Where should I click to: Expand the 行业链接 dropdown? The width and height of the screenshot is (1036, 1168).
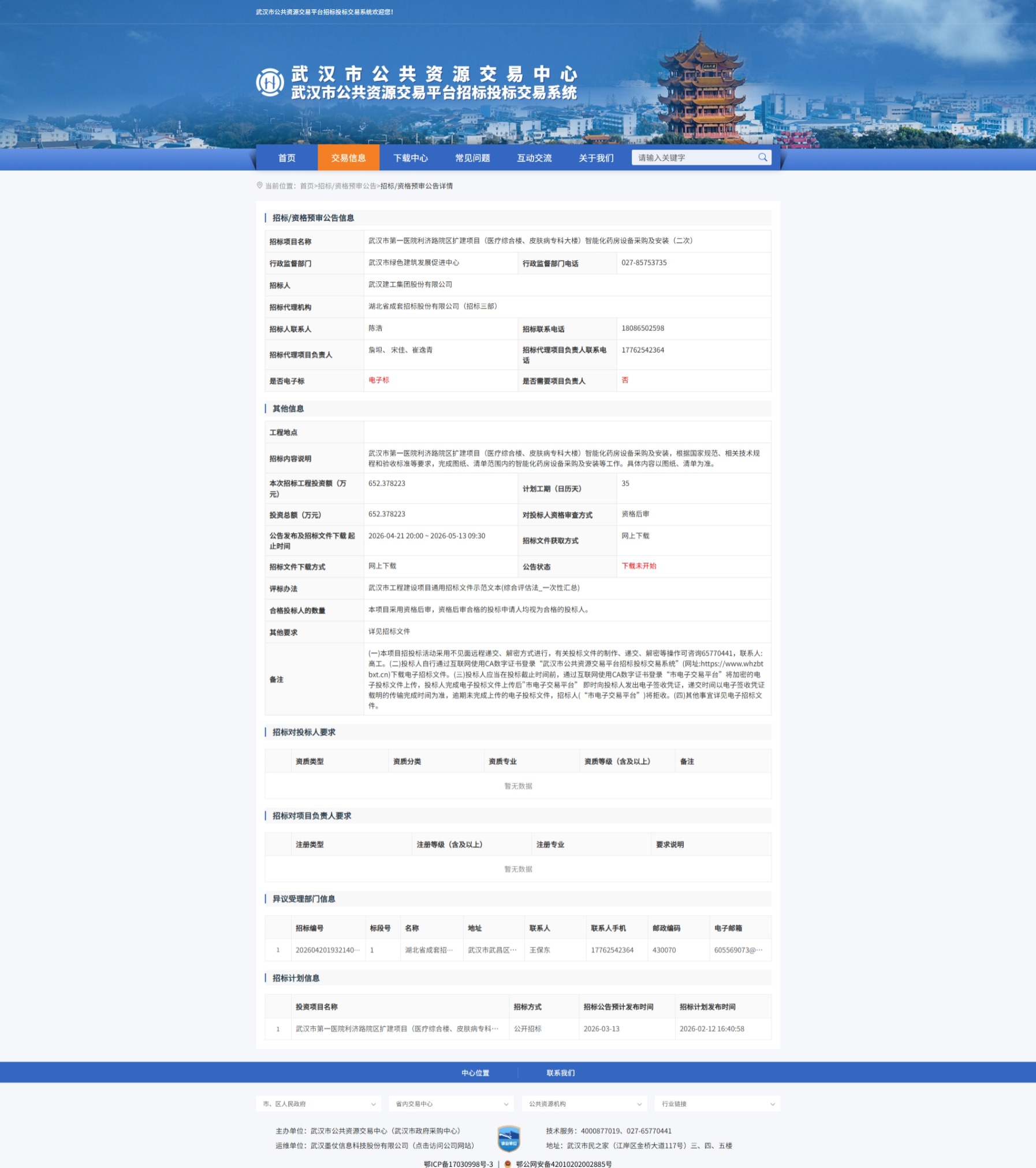coord(717,1104)
